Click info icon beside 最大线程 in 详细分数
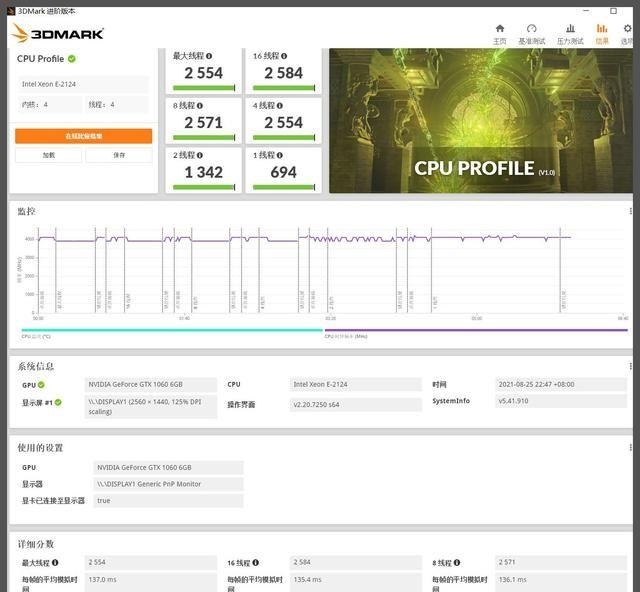This screenshot has height=592, width=640. pos(55,562)
